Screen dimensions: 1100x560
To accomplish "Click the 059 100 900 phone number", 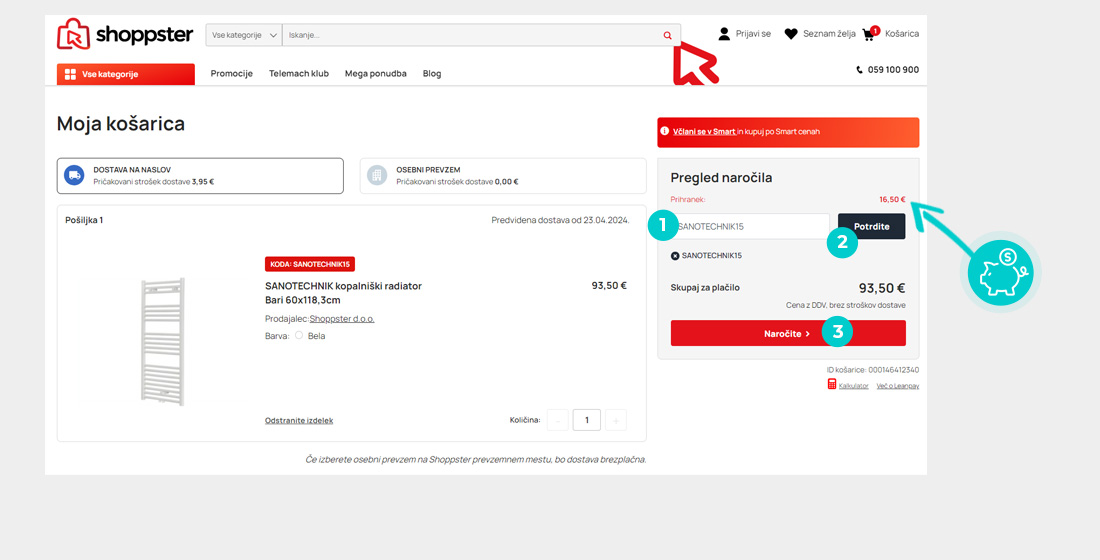I will coord(893,70).
